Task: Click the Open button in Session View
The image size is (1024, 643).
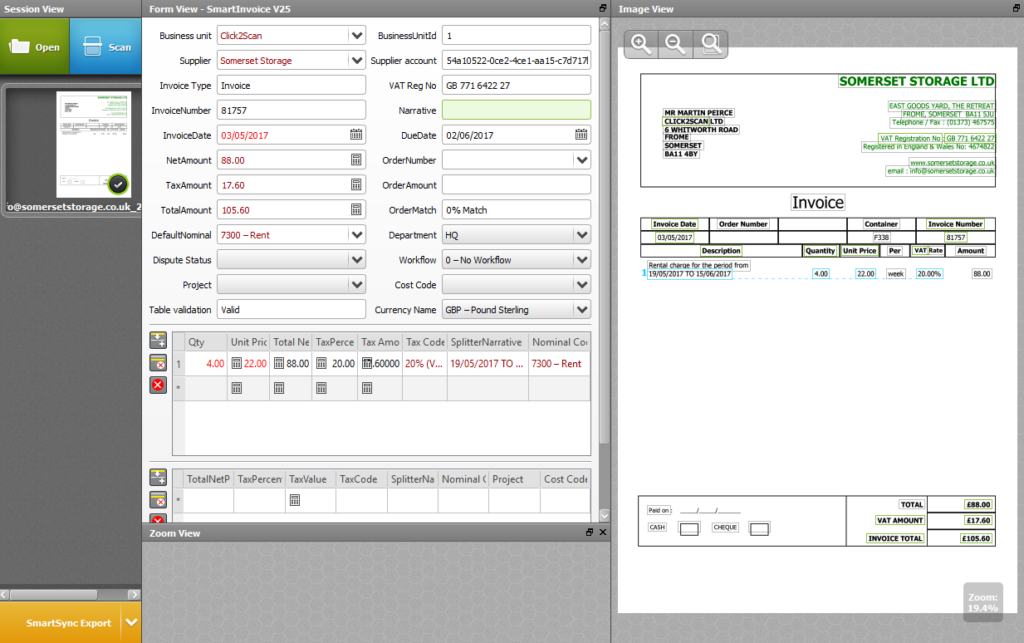Action: point(35,46)
